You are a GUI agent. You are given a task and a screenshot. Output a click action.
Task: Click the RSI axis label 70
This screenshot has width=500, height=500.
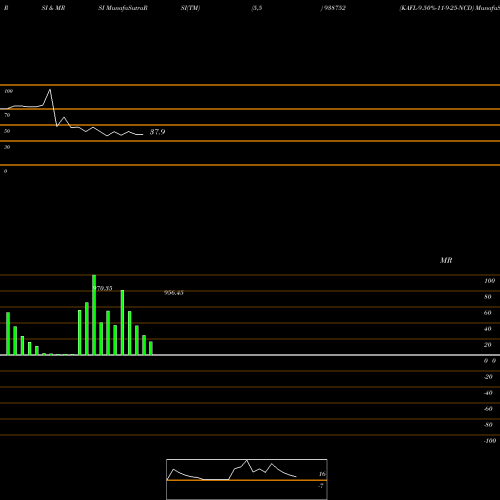pos(7,115)
